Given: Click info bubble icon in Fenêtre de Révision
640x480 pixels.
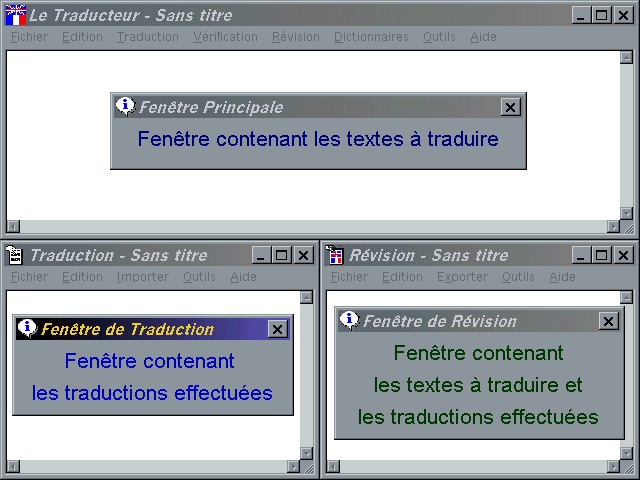Looking at the screenshot, I should click(x=349, y=320).
